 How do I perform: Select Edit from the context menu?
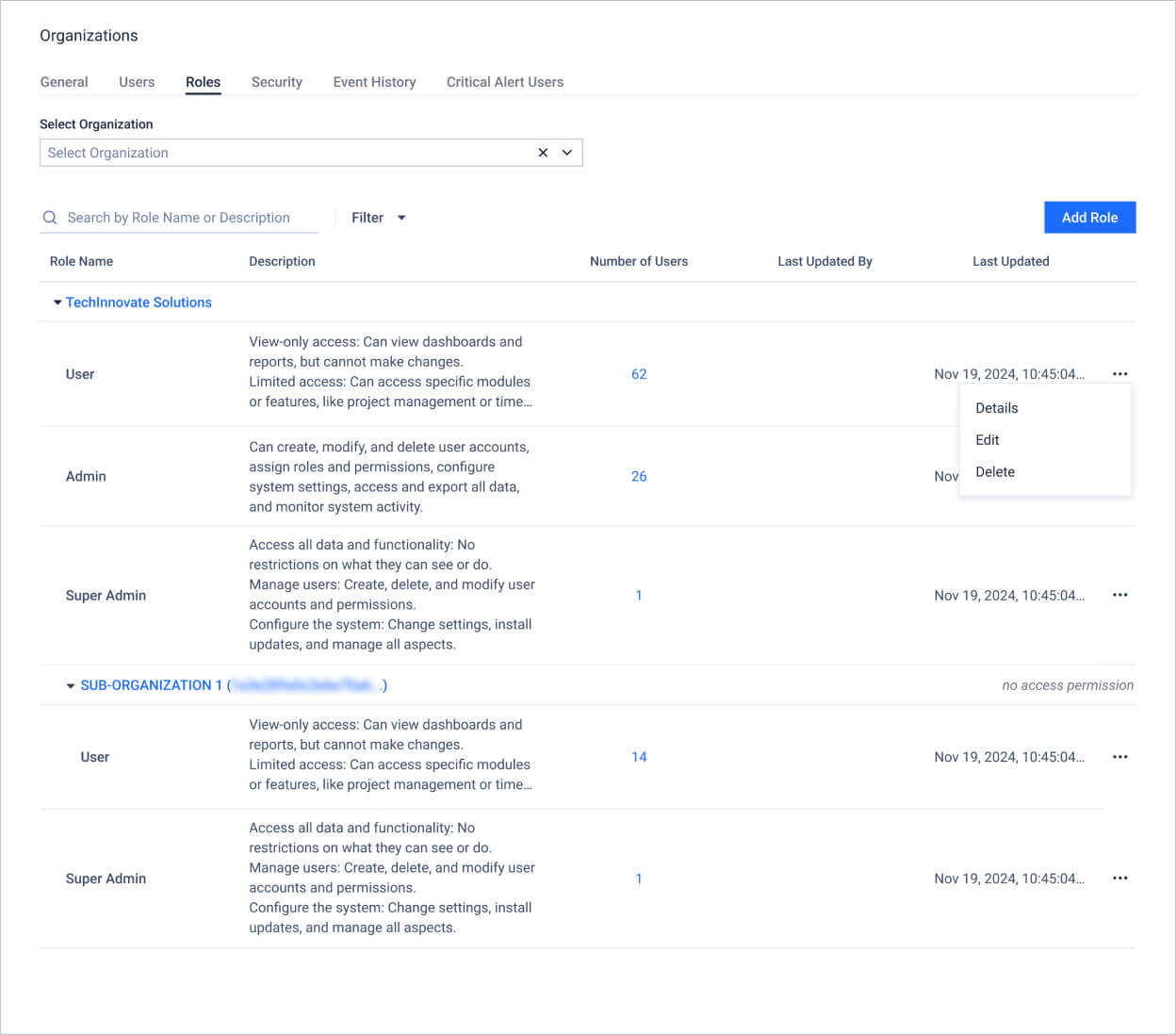[x=987, y=439]
